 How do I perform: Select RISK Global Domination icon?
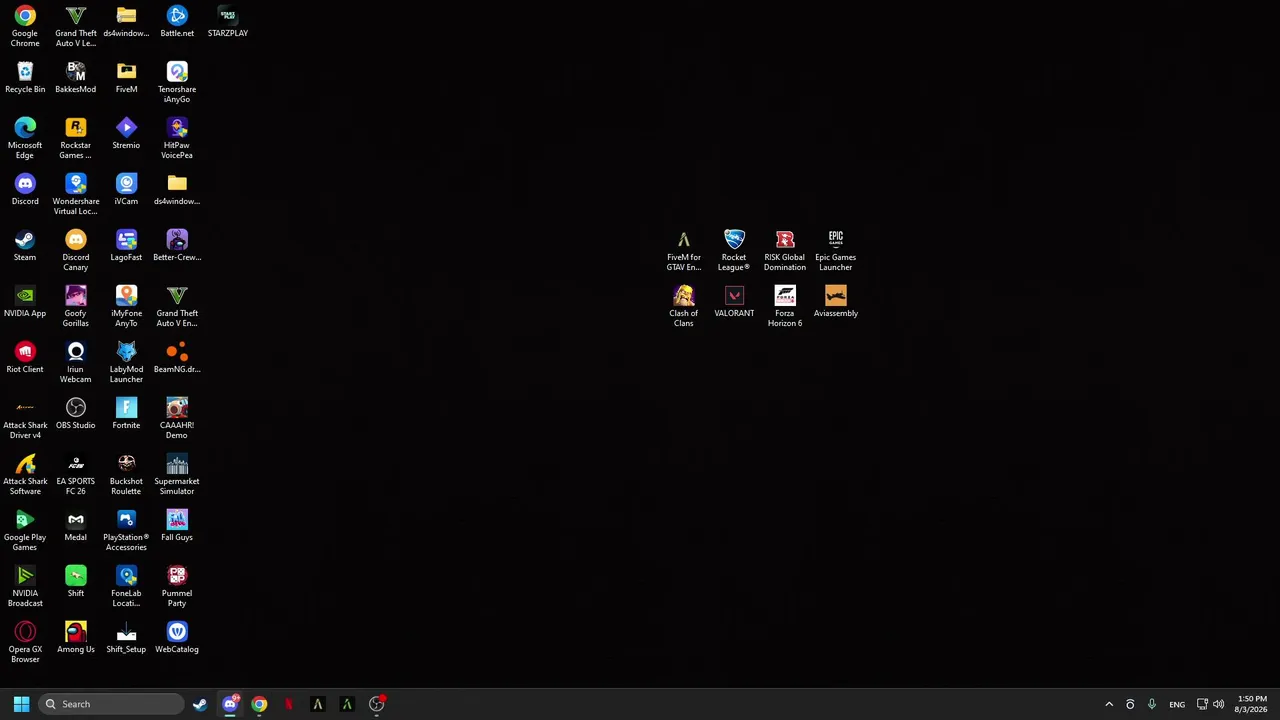click(785, 250)
